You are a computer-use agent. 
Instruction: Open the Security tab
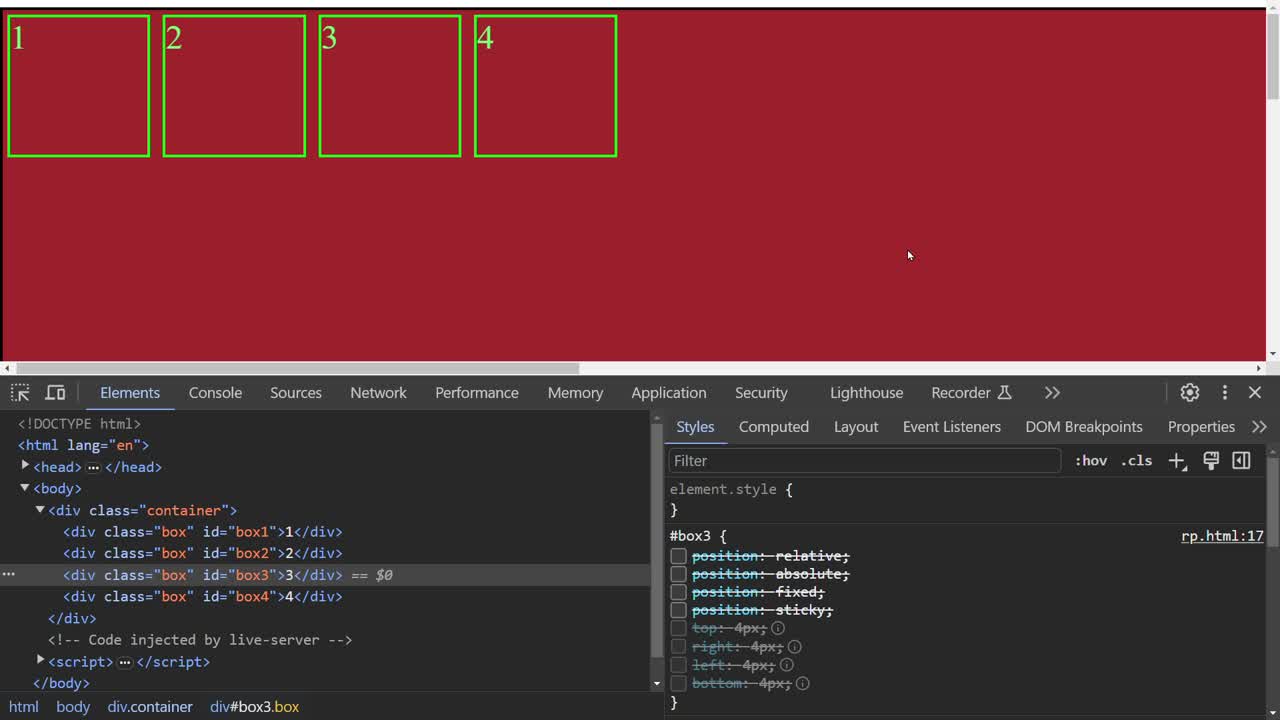(x=761, y=393)
